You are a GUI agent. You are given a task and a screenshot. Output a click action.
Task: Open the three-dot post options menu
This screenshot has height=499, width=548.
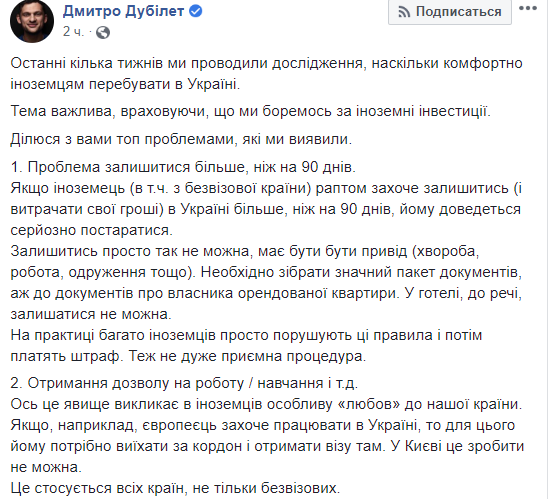528,8
